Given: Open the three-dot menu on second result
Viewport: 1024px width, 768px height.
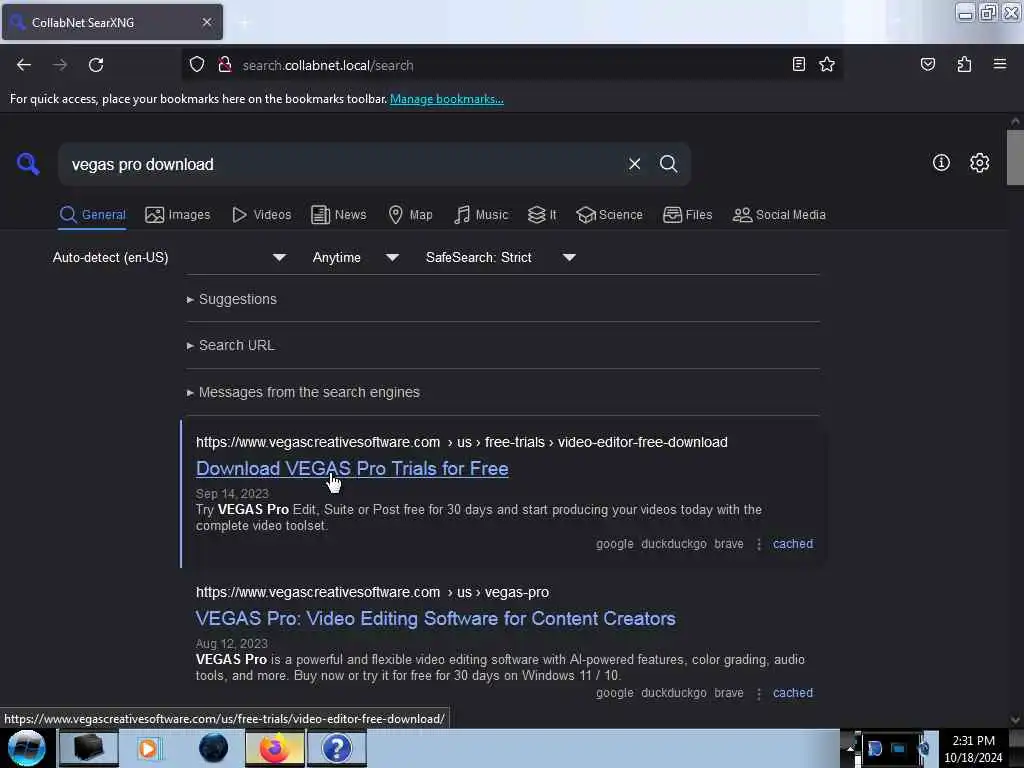Looking at the screenshot, I should 758,694.
